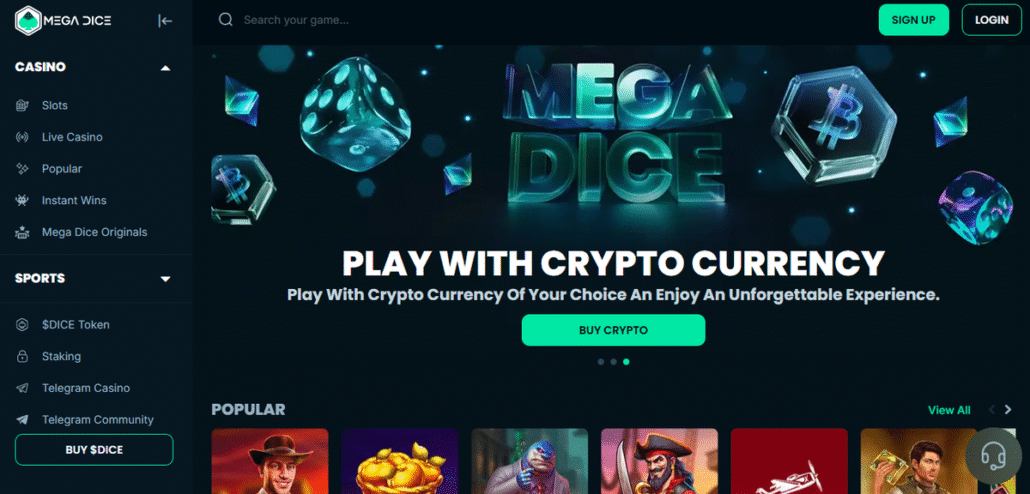
Task: Collapse the CASINO section arrow
Action: [x=166, y=68]
